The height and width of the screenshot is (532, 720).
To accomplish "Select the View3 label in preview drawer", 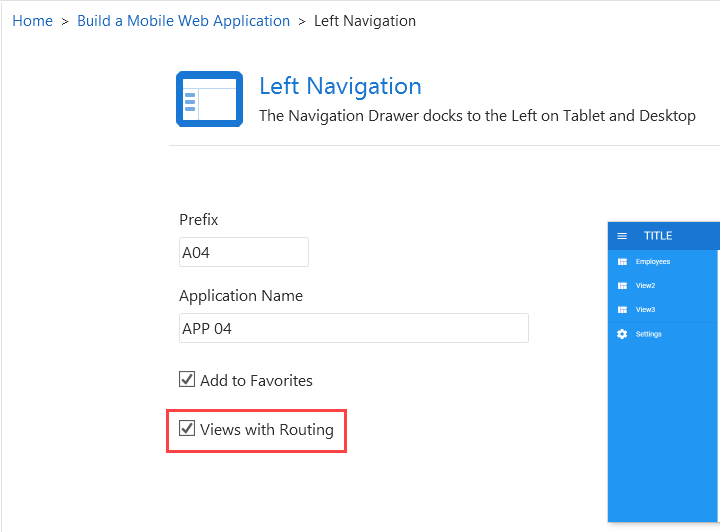I will pos(646,310).
